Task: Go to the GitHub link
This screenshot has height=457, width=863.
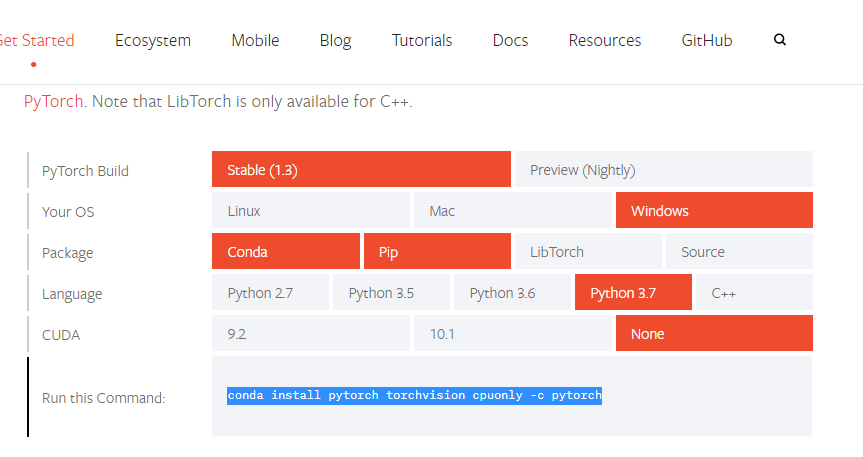Action: (707, 40)
